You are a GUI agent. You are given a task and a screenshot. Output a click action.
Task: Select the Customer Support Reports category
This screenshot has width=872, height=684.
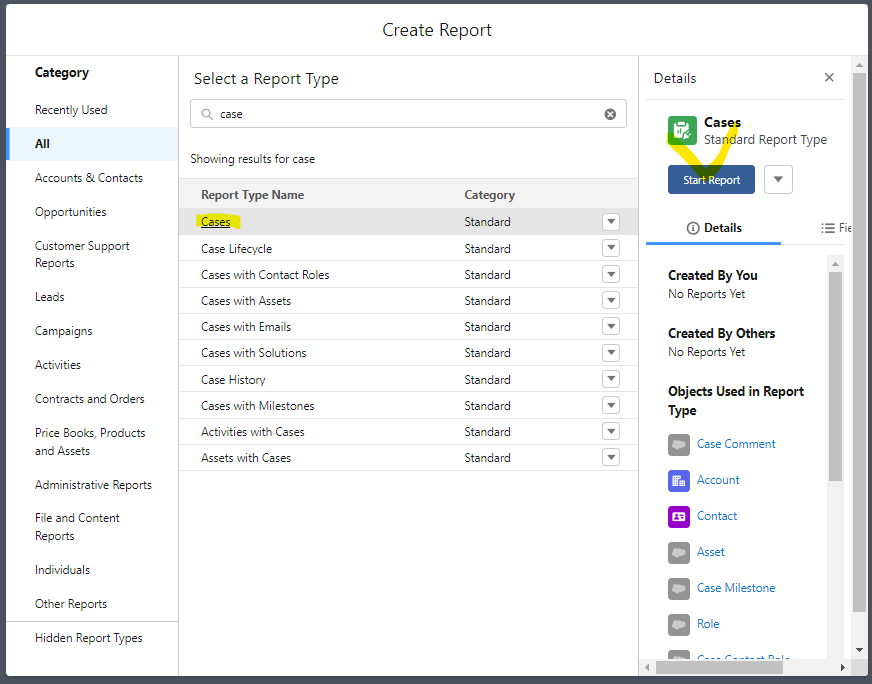tap(82, 254)
